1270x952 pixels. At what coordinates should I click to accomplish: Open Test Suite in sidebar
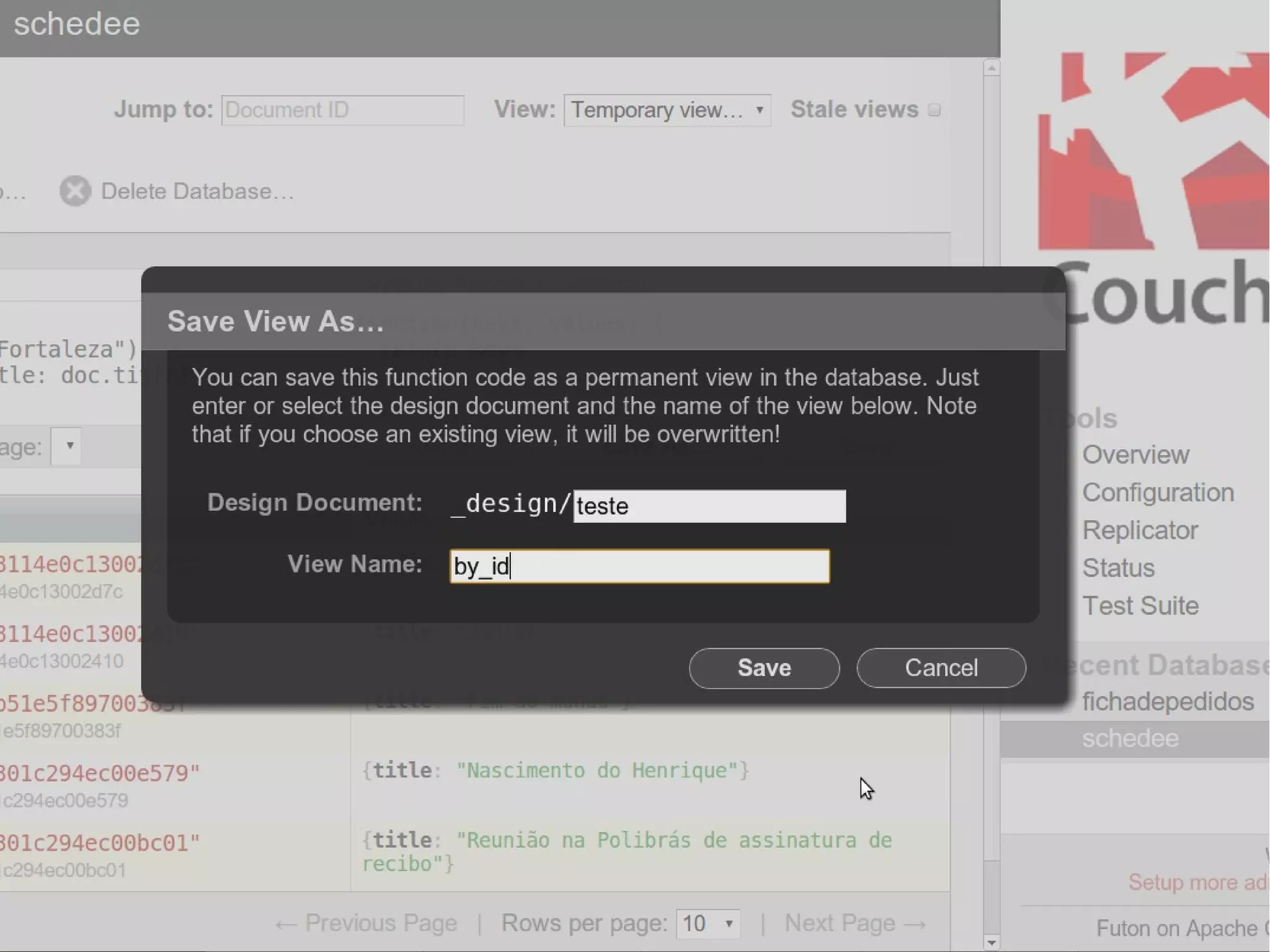point(1140,605)
